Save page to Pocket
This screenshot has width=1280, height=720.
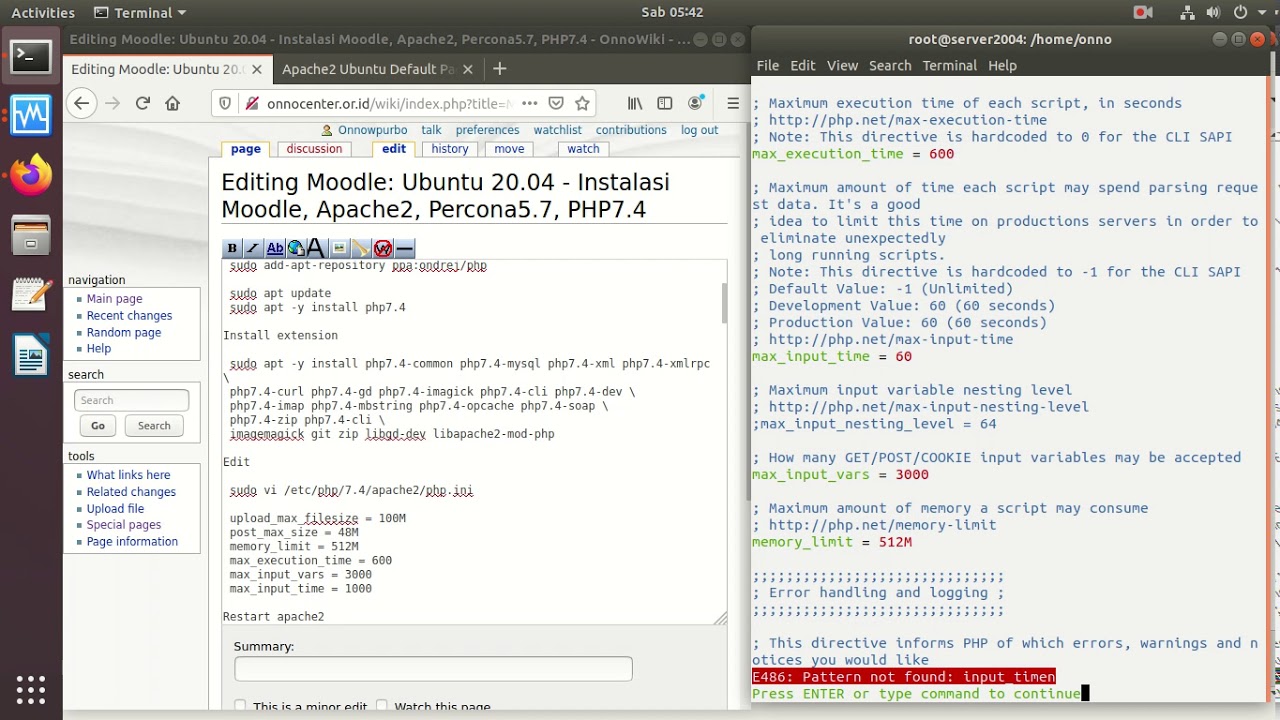click(556, 103)
